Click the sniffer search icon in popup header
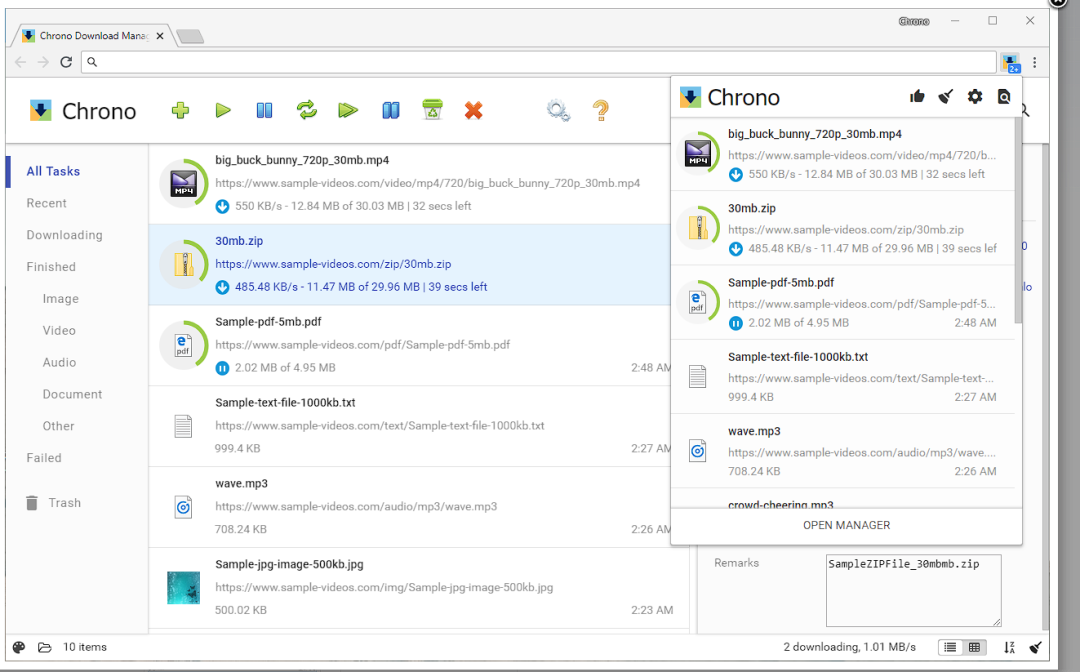1080x672 pixels. point(1004,97)
